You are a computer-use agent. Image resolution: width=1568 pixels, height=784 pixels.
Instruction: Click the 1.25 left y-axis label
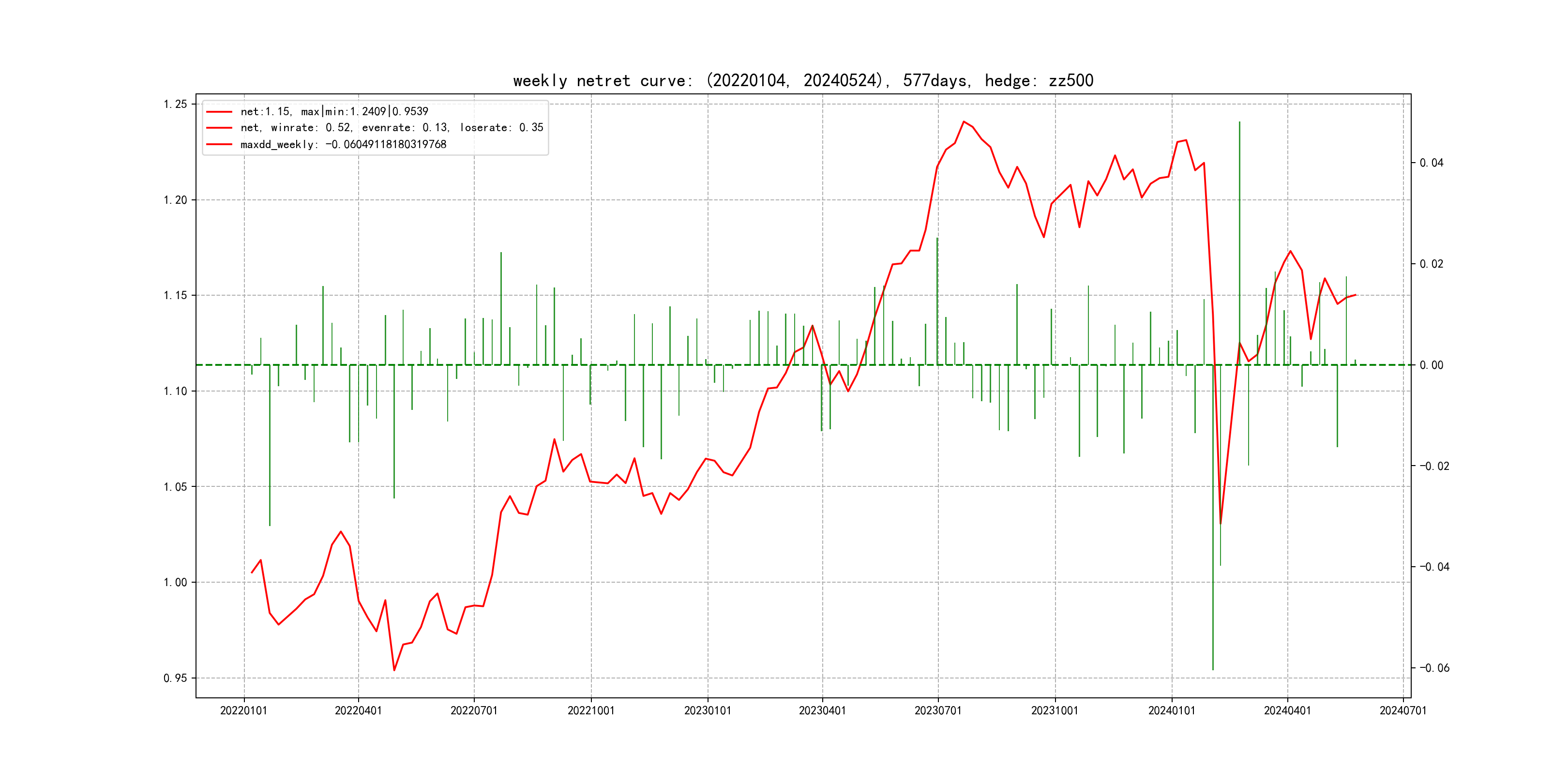(x=175, y=104)
